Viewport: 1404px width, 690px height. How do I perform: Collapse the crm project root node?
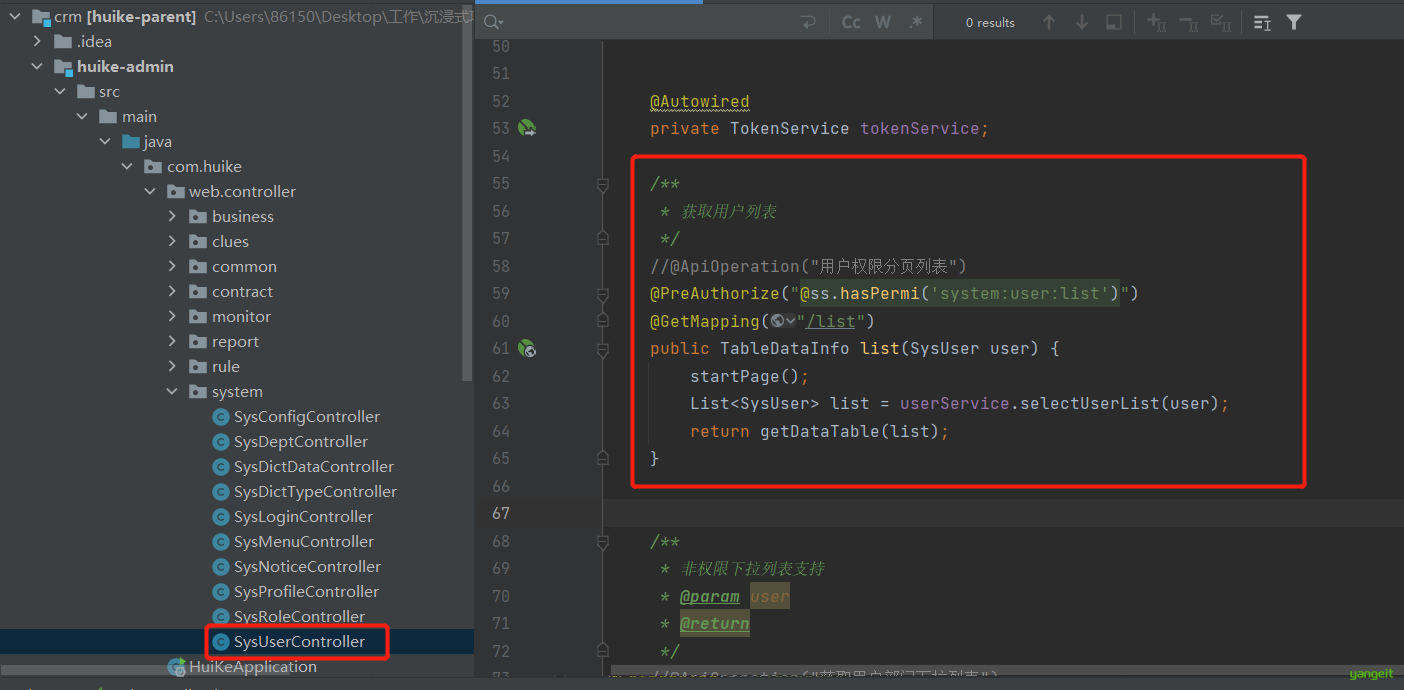pos(15,17)
